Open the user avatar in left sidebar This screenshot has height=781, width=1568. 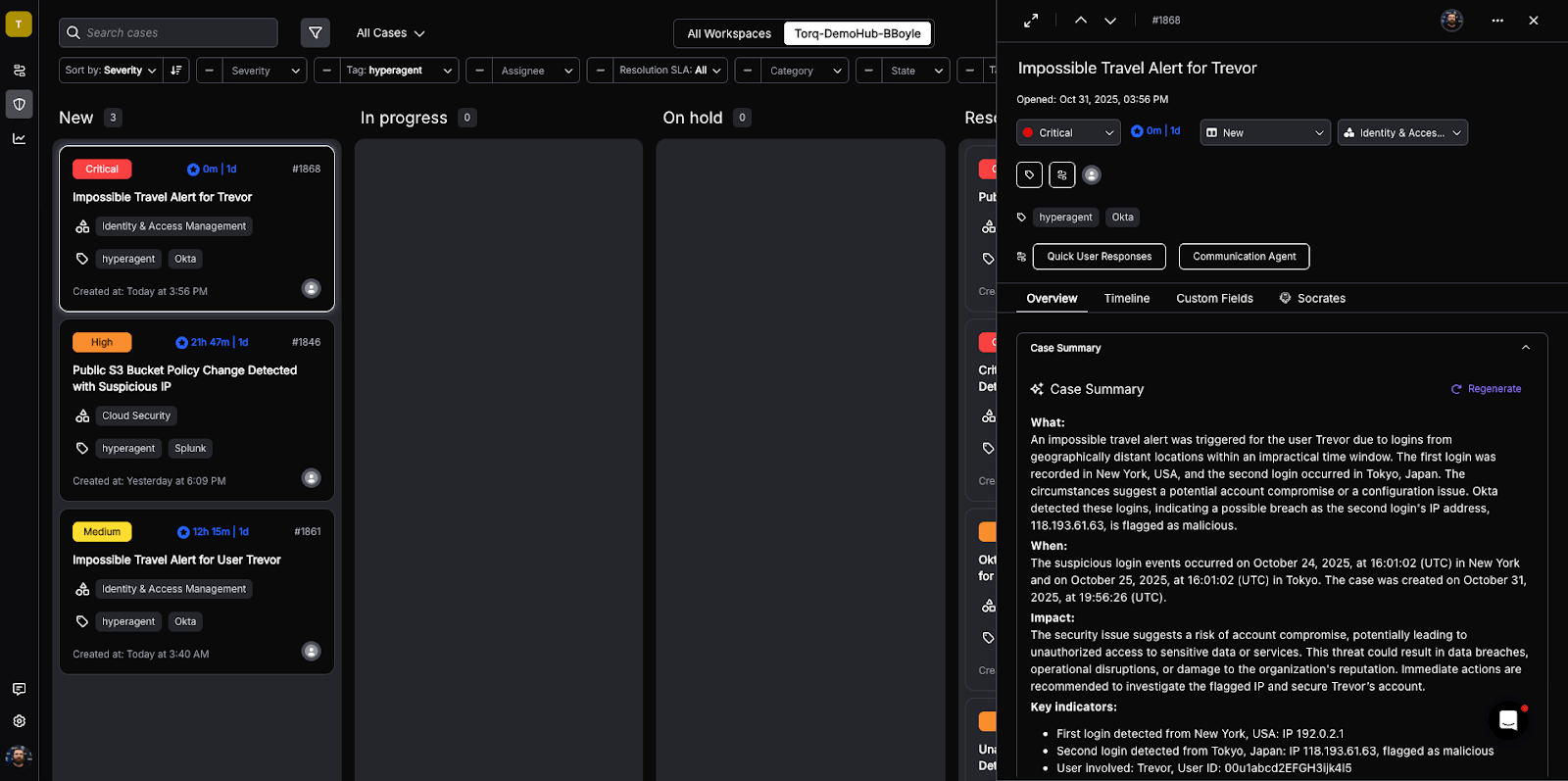coord(19,757)
